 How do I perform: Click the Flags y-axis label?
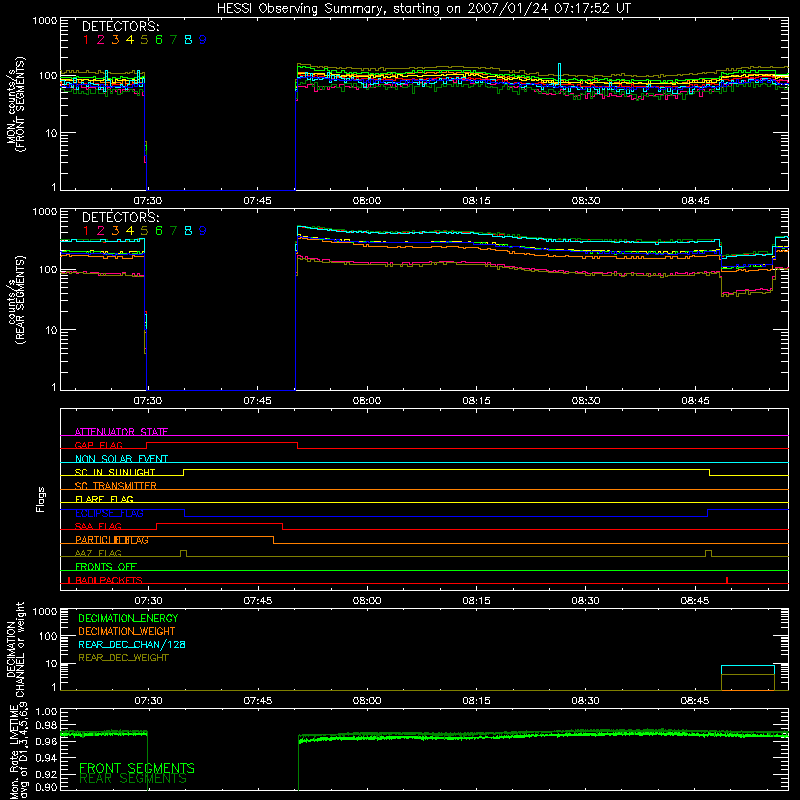[x=41, y=499]
